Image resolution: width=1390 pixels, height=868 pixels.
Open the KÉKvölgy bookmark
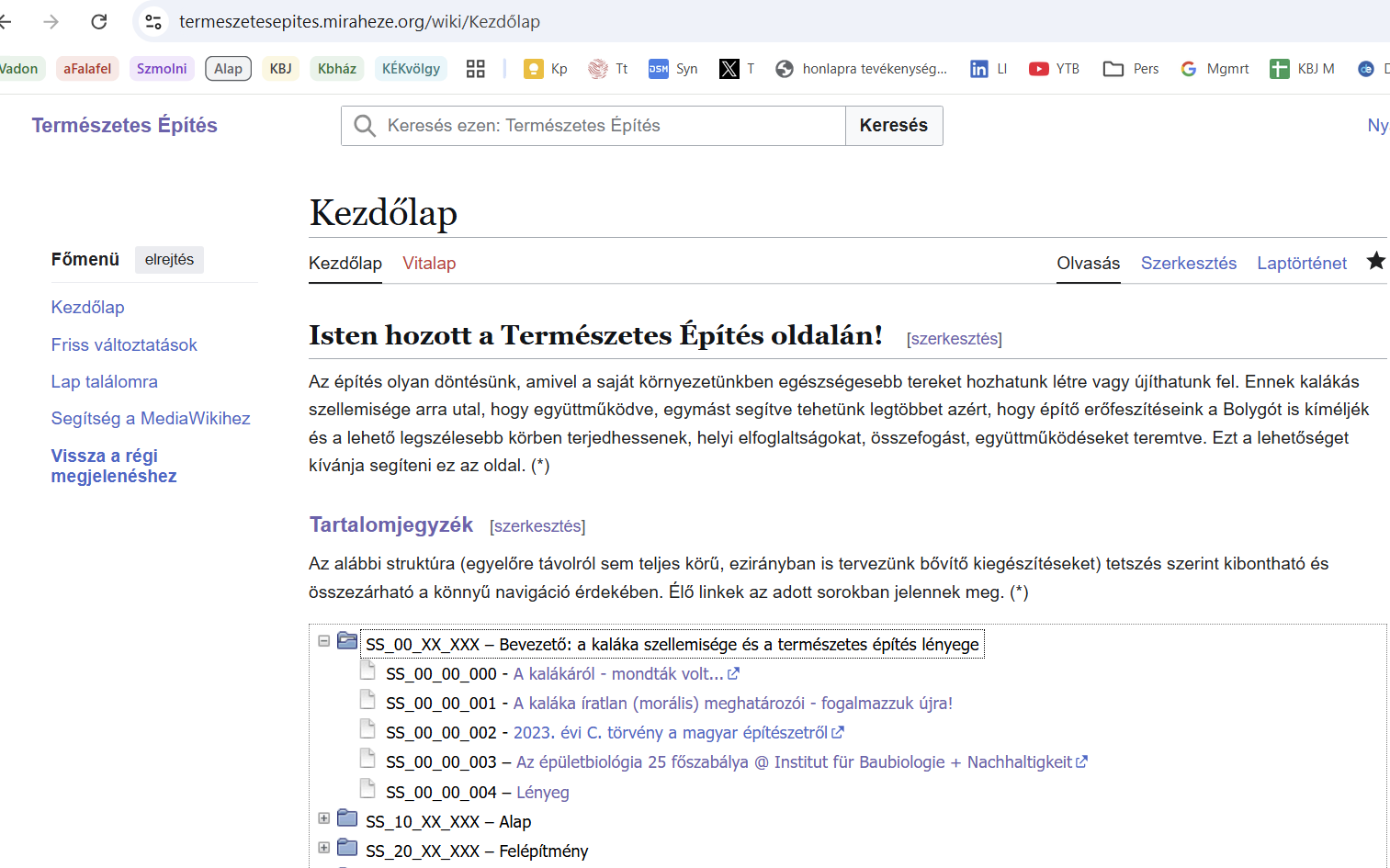coord(411,69)
